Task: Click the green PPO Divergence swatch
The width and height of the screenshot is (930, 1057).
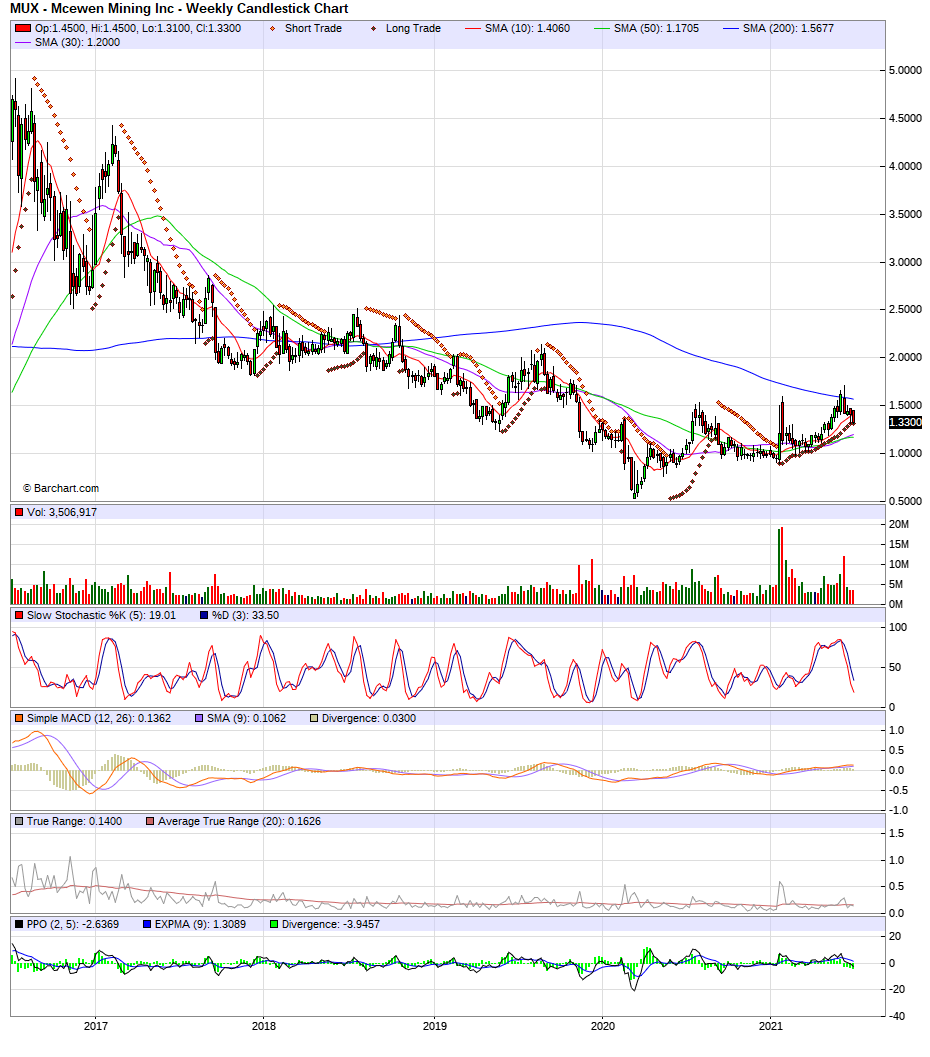Action: tap(274, 924)
